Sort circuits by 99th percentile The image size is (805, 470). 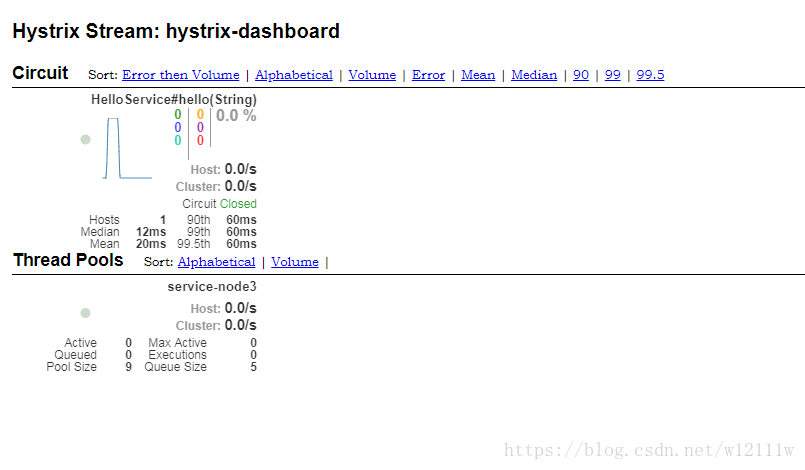click(612, 75)
